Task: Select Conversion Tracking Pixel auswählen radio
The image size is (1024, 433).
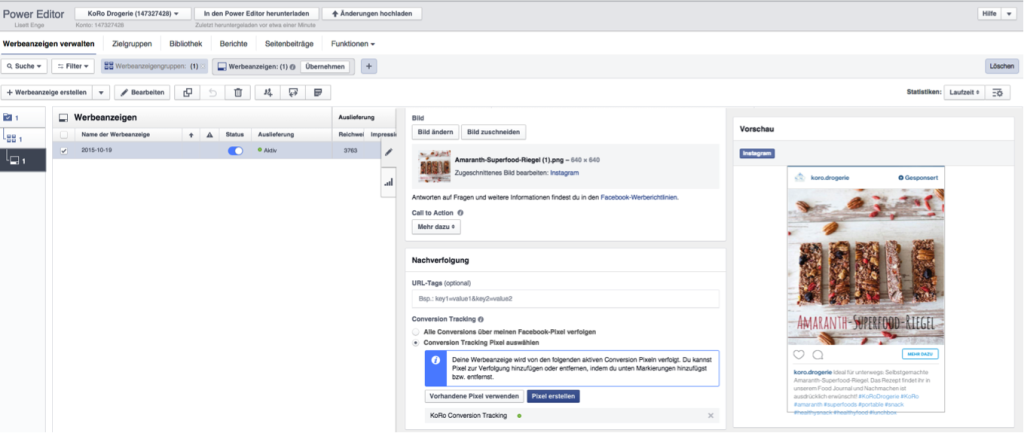Action: (415, 342)
